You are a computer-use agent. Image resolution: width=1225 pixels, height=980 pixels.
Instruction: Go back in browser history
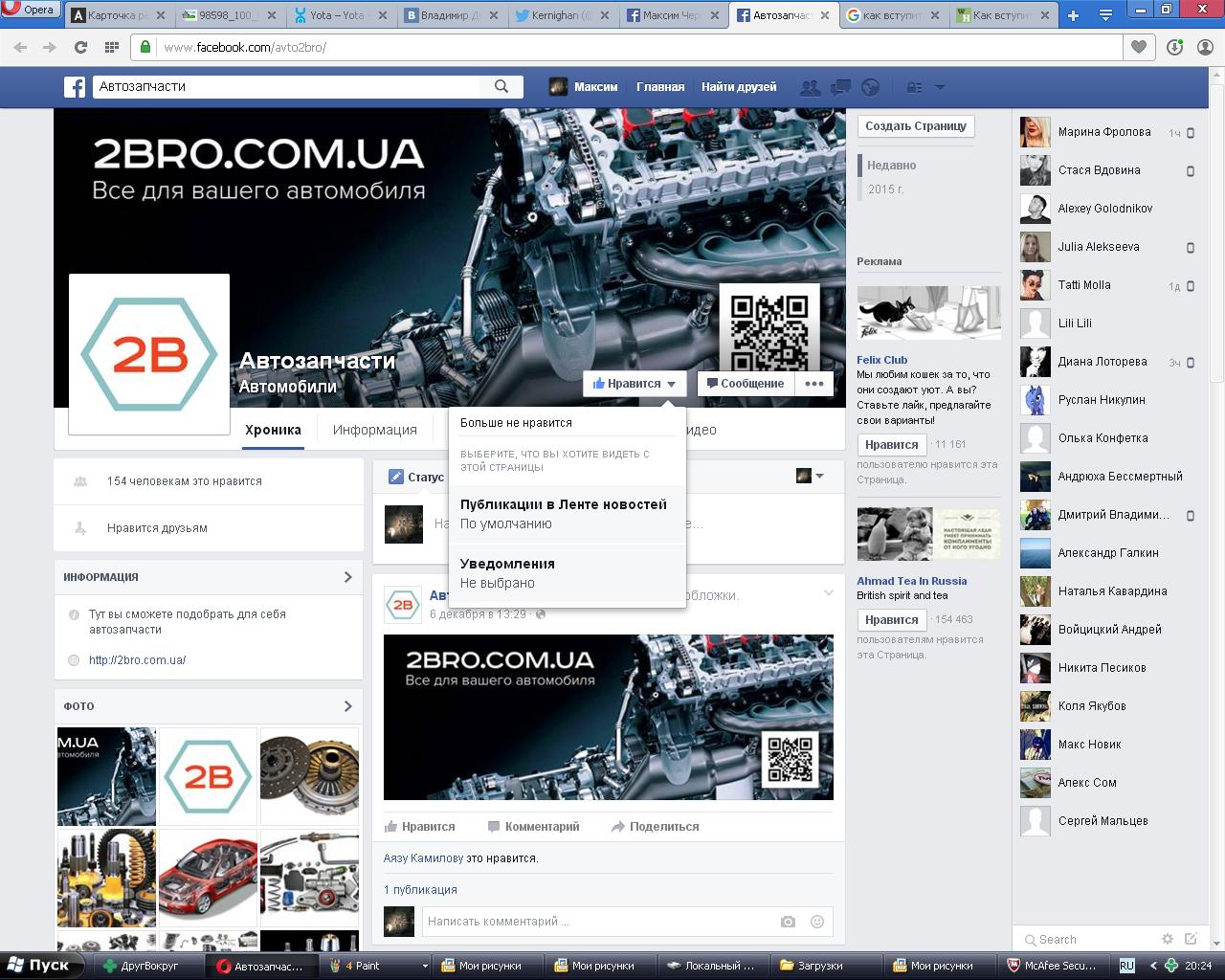21,47
